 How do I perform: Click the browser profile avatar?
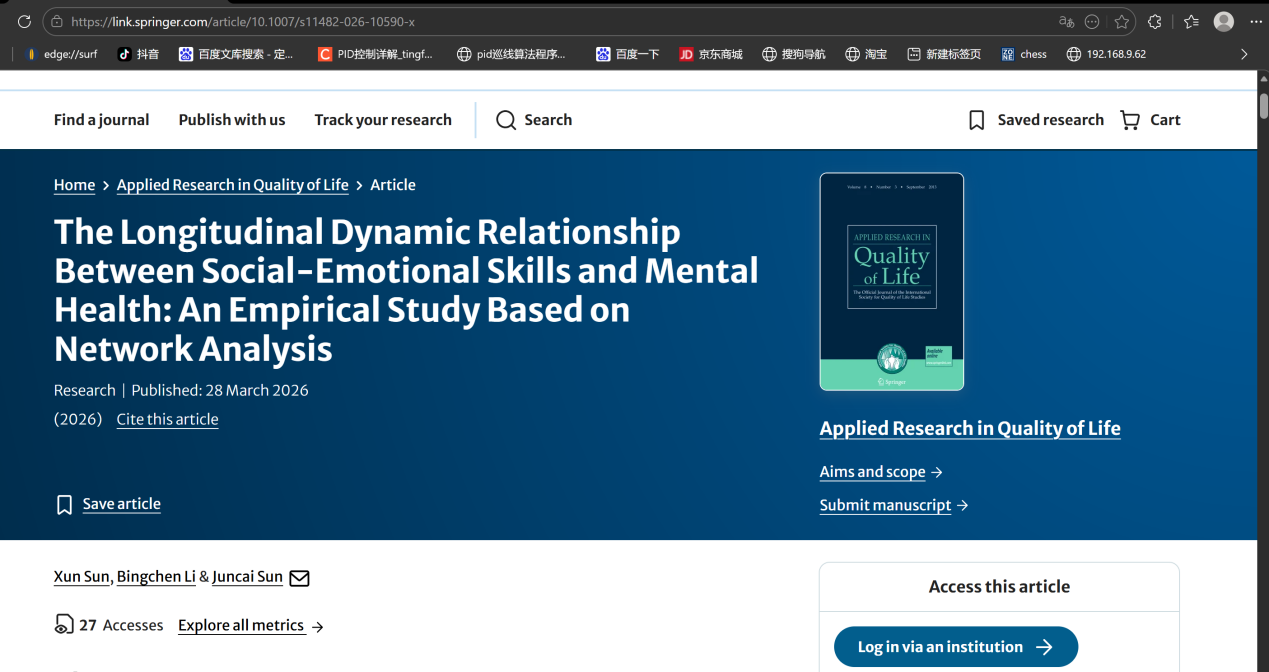[1223, 21]
